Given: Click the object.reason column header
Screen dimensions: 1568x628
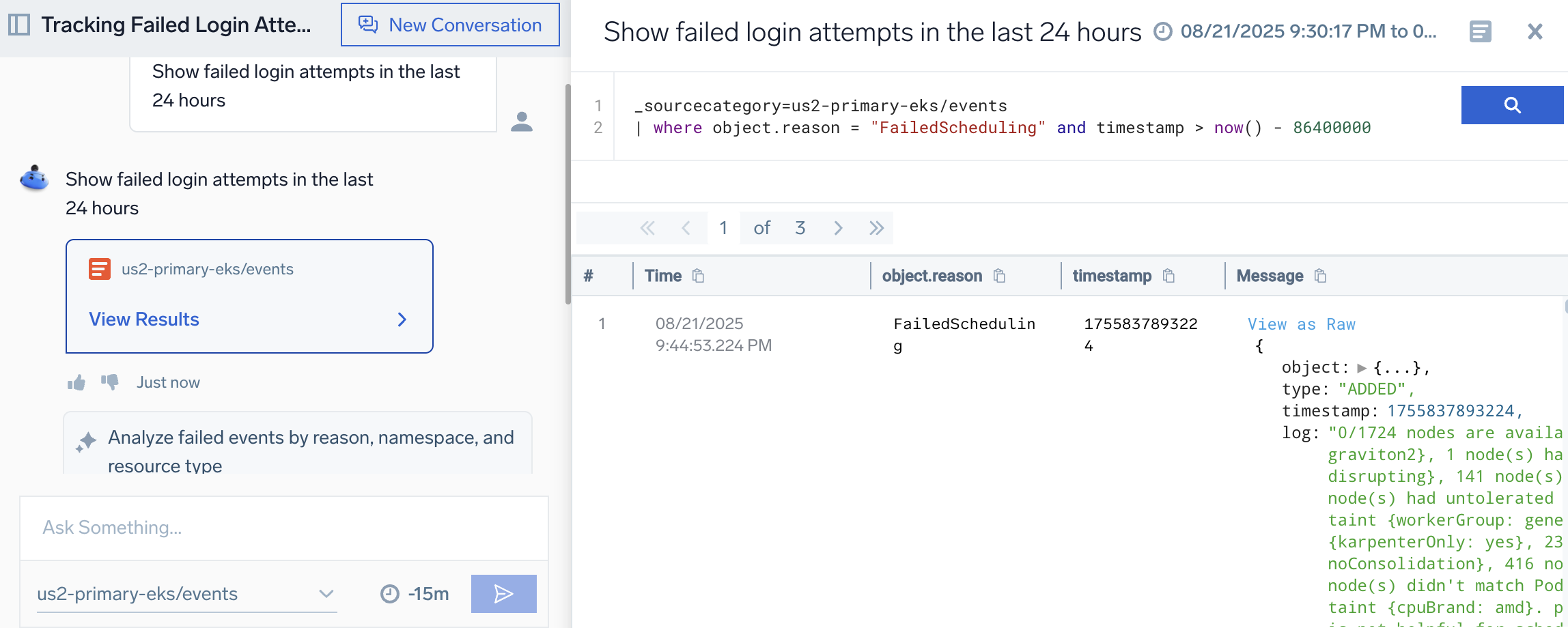Looking at the screenshot, I should (932, 276).
